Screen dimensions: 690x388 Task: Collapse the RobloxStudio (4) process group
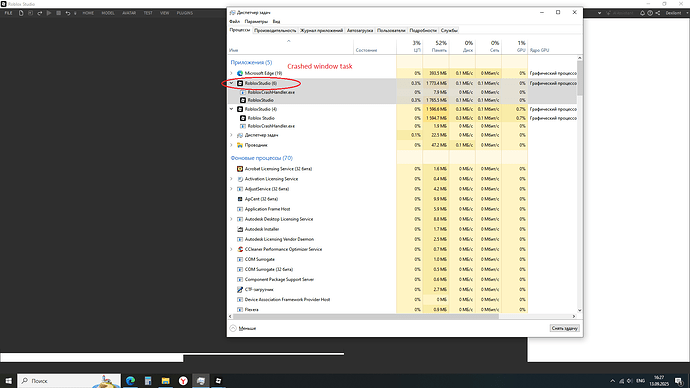[232, 109]
